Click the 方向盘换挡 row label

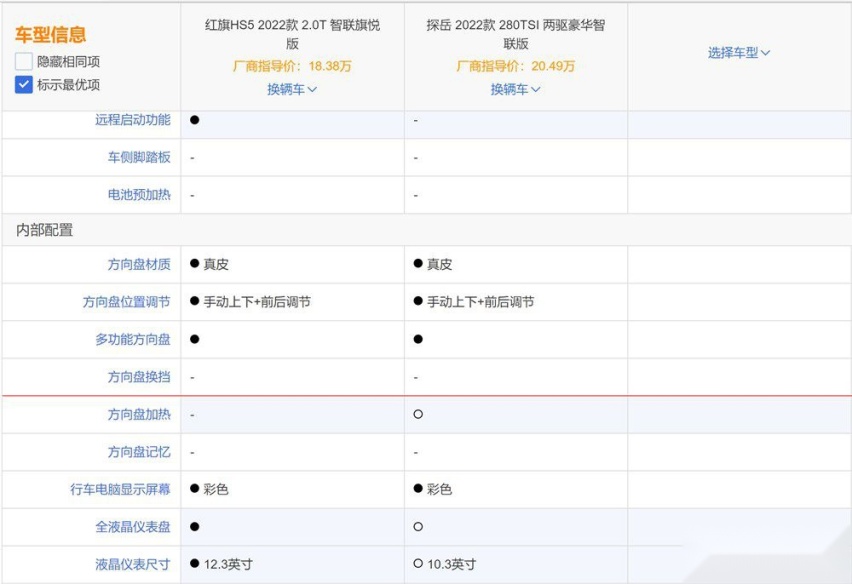[x=139, y=376]
